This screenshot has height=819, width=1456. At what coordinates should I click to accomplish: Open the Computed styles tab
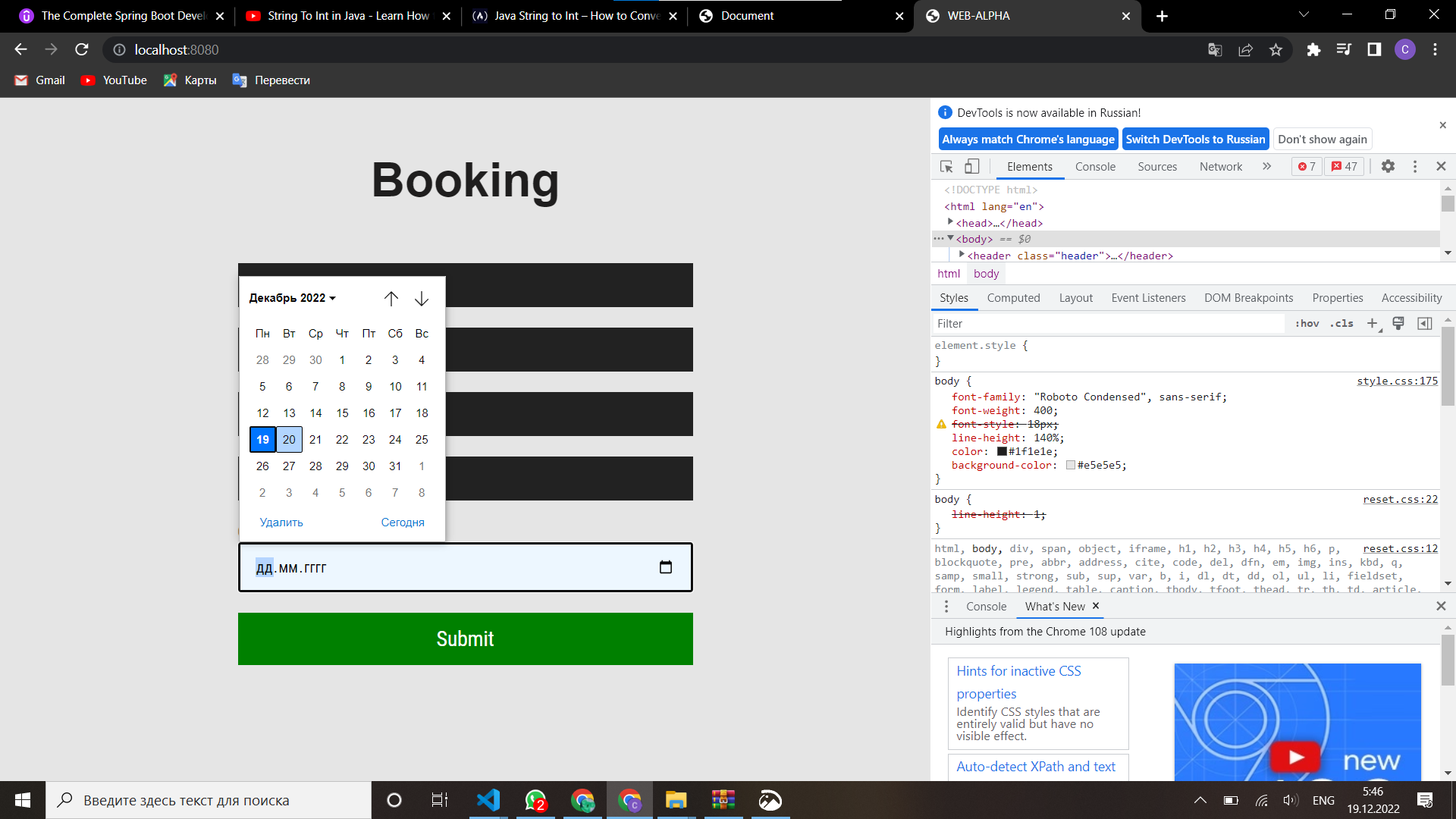[1013, 298]
